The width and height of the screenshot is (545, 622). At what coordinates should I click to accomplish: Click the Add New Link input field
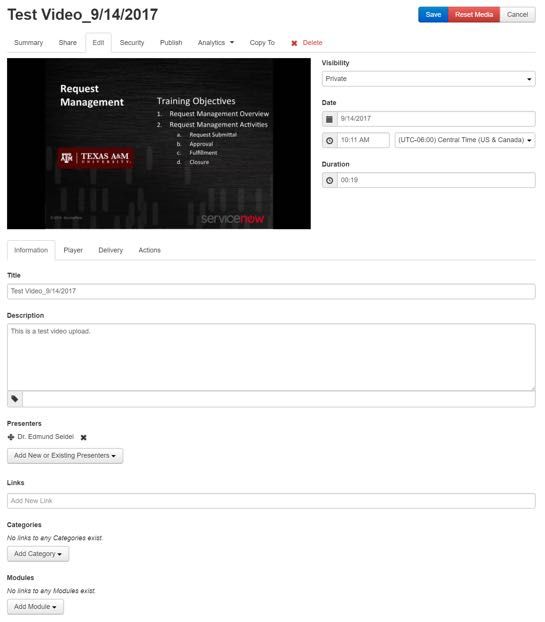tap(271, 501)
